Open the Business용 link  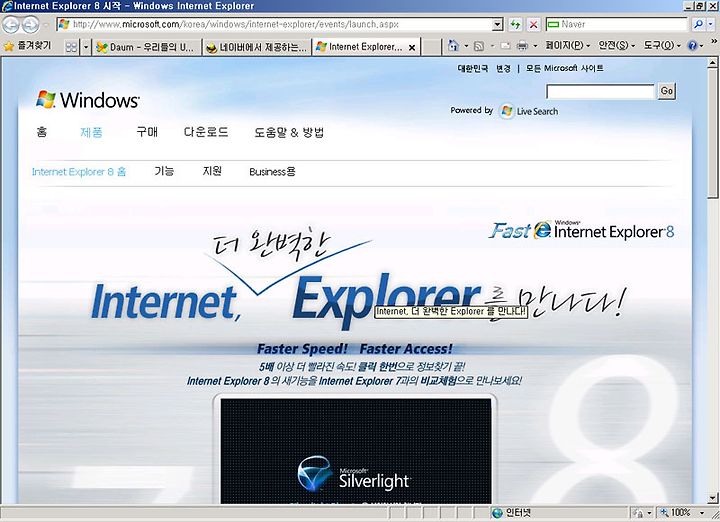click(272, 172)
